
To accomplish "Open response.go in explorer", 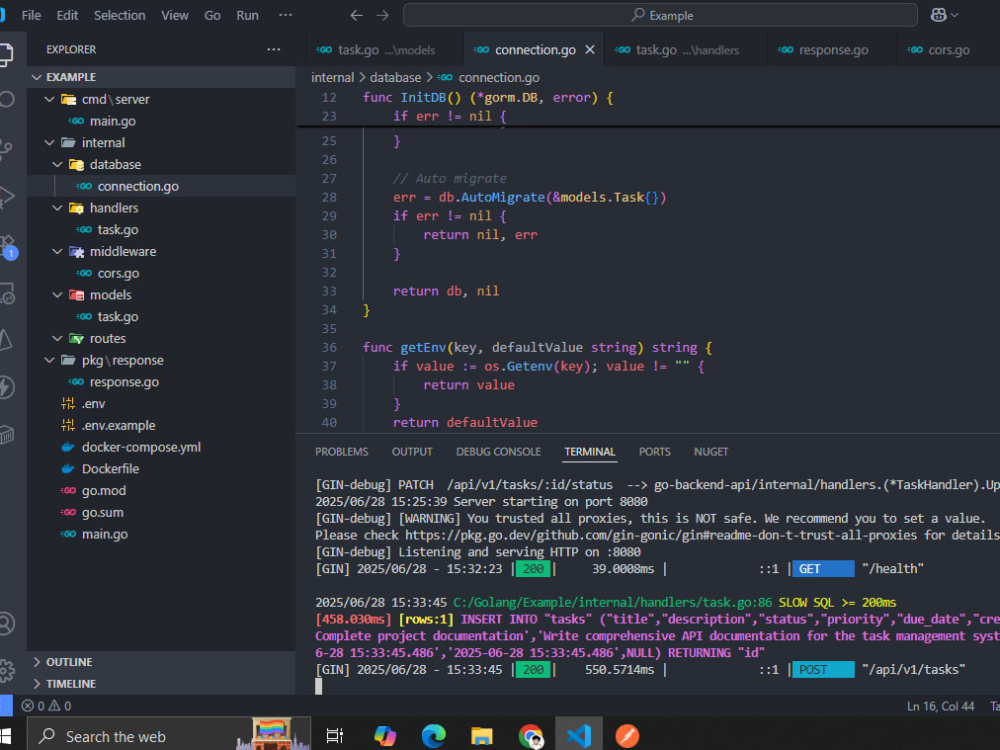I will coord(161,382).
